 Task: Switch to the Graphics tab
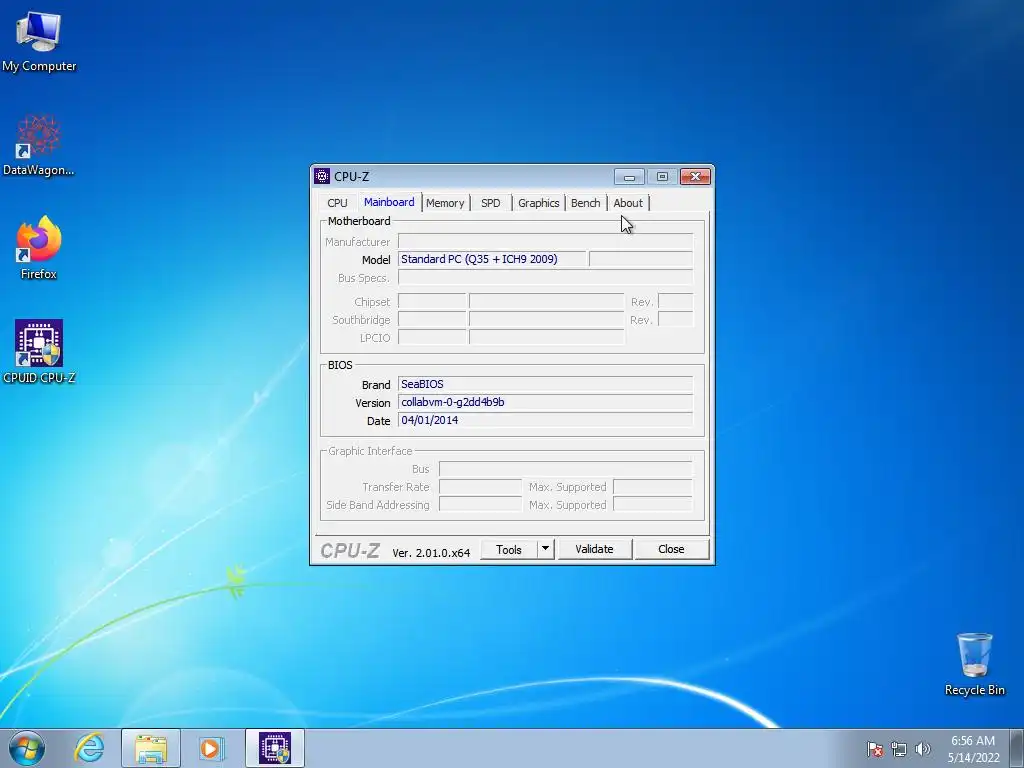[x=539, y=203]
